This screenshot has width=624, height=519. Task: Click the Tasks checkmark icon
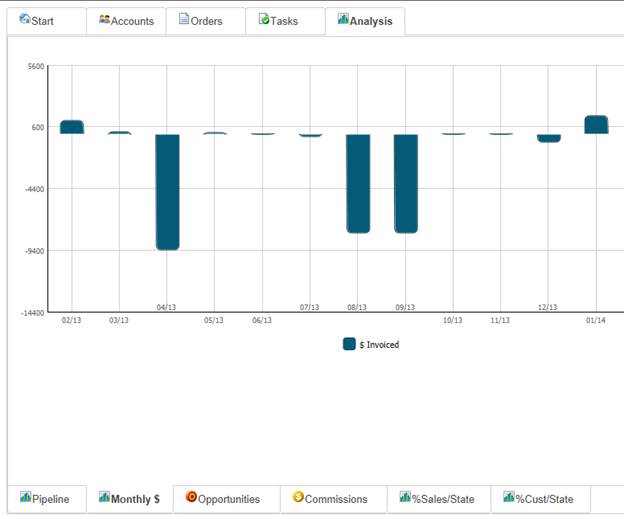pyautogui.click(x=263, y=19)
